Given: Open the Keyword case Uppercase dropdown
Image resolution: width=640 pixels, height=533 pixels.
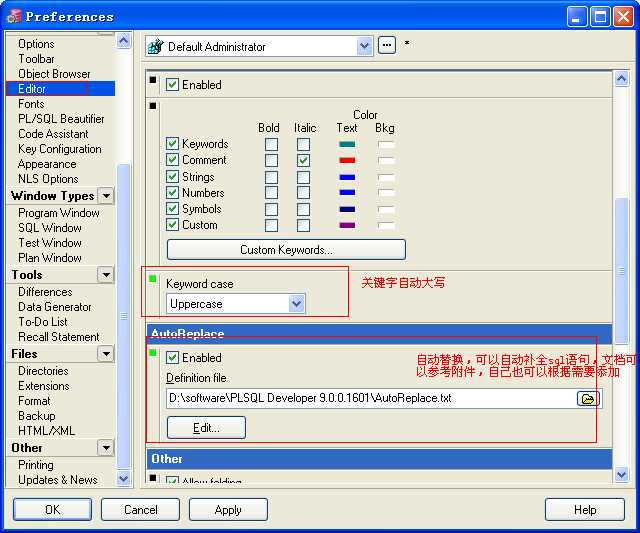Looking at the screenshot, I should point(296,304).
